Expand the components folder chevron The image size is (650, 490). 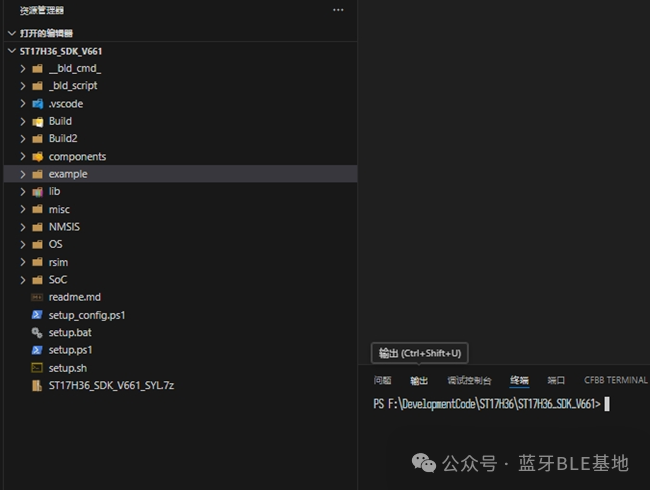coord(23,156)
